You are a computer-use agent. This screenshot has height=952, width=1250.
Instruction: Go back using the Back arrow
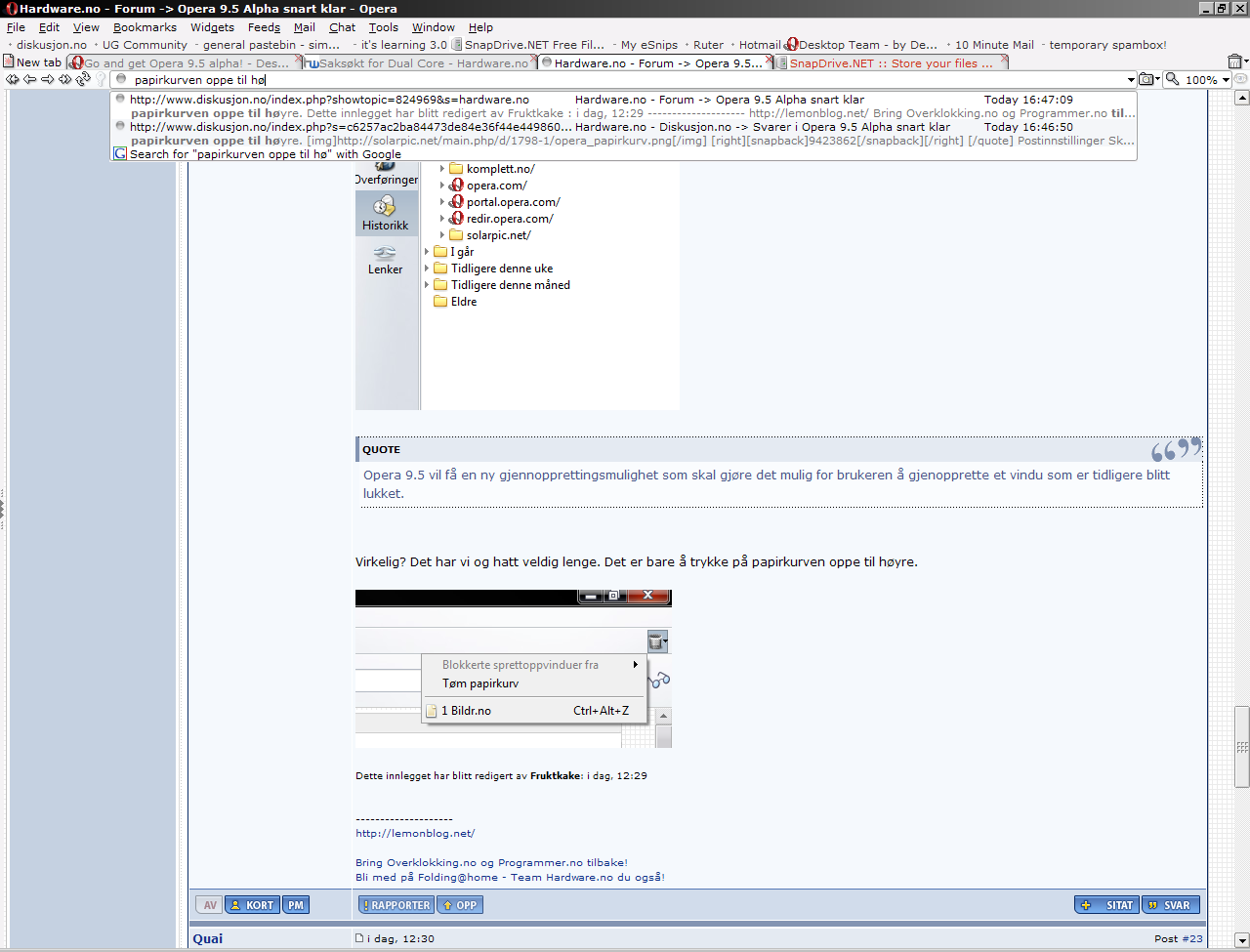(x=29, y=79)
